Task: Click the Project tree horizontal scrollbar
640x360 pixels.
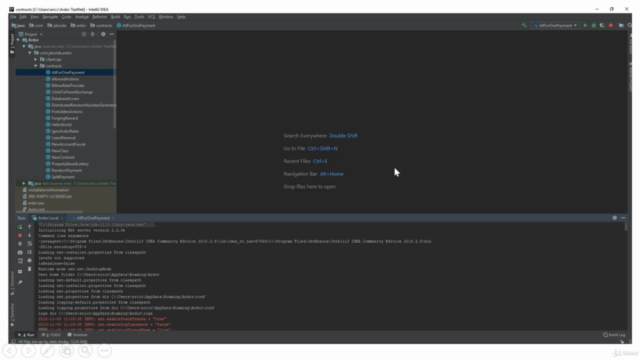Action: (x=50, y=212)
